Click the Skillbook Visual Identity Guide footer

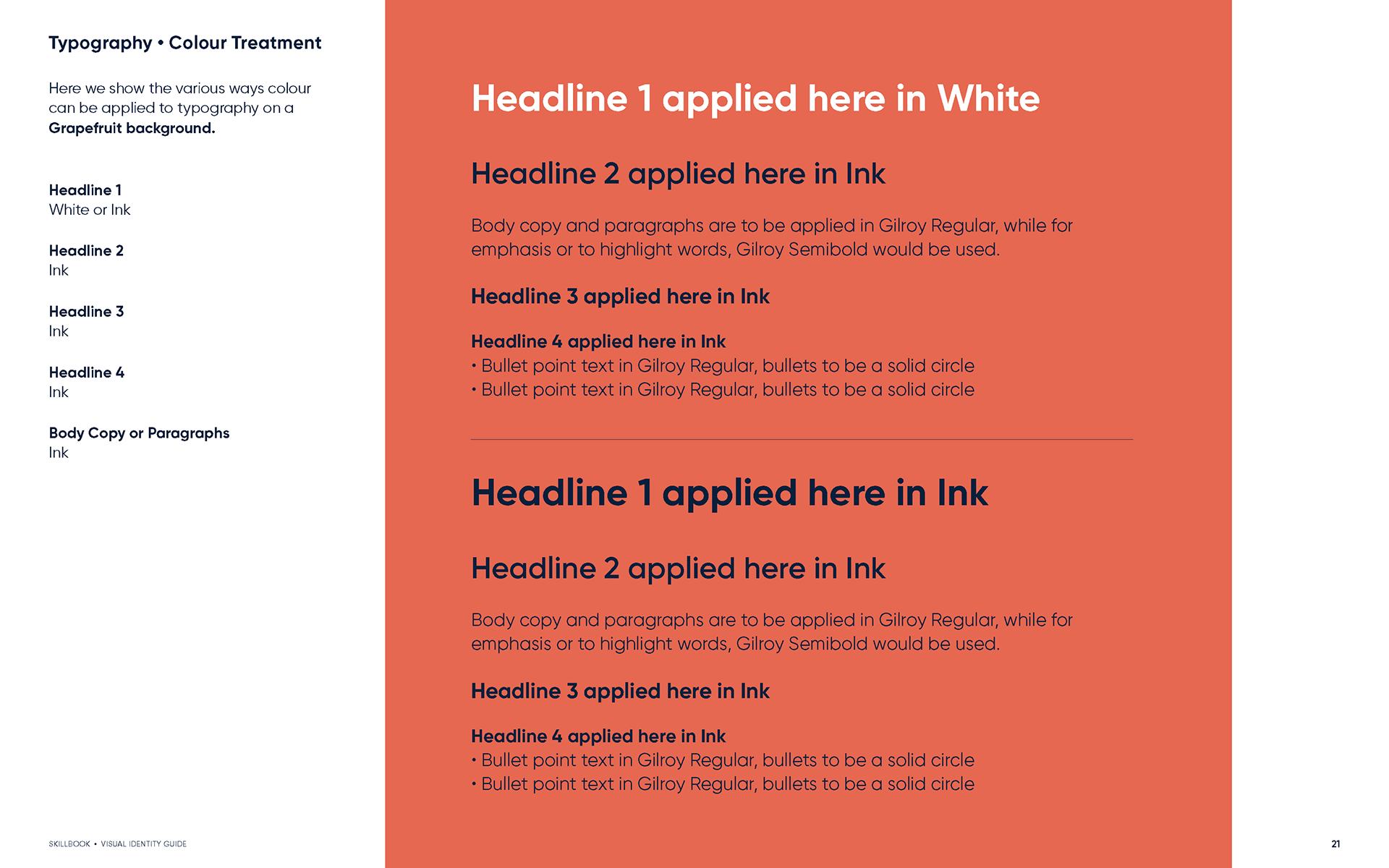tap(117, 844)
